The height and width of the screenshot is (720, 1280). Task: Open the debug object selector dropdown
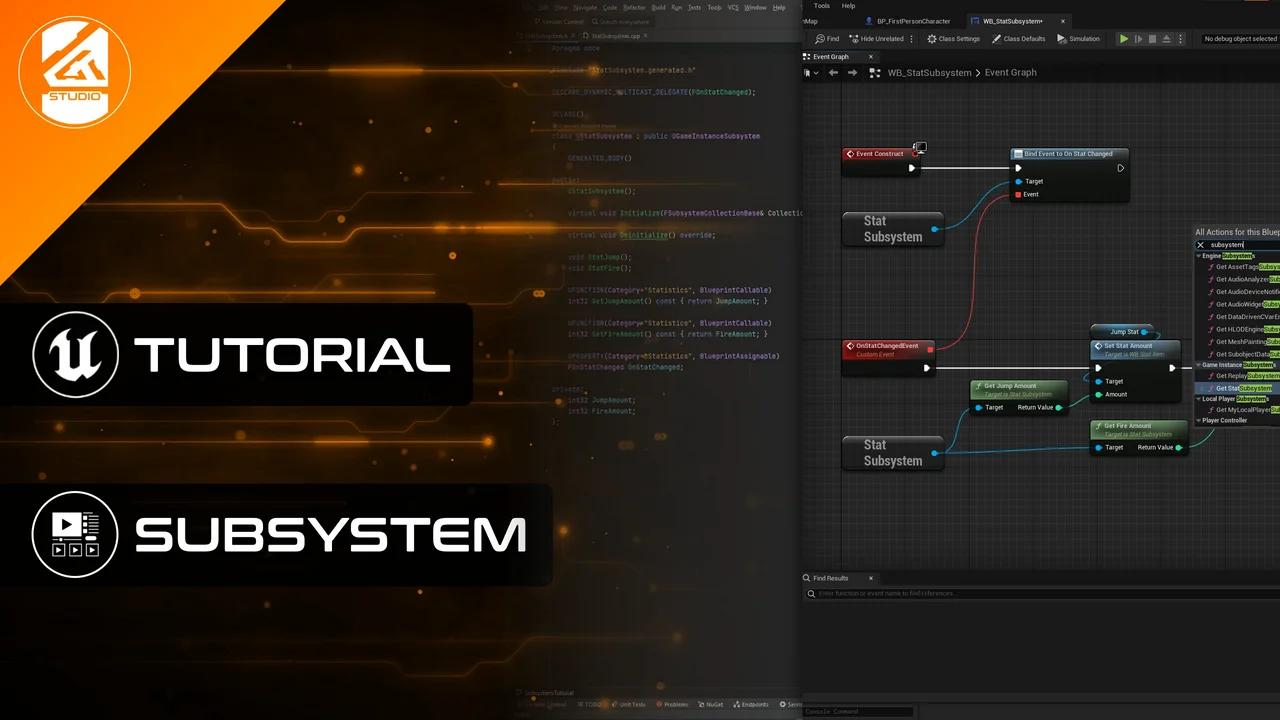1240,39
